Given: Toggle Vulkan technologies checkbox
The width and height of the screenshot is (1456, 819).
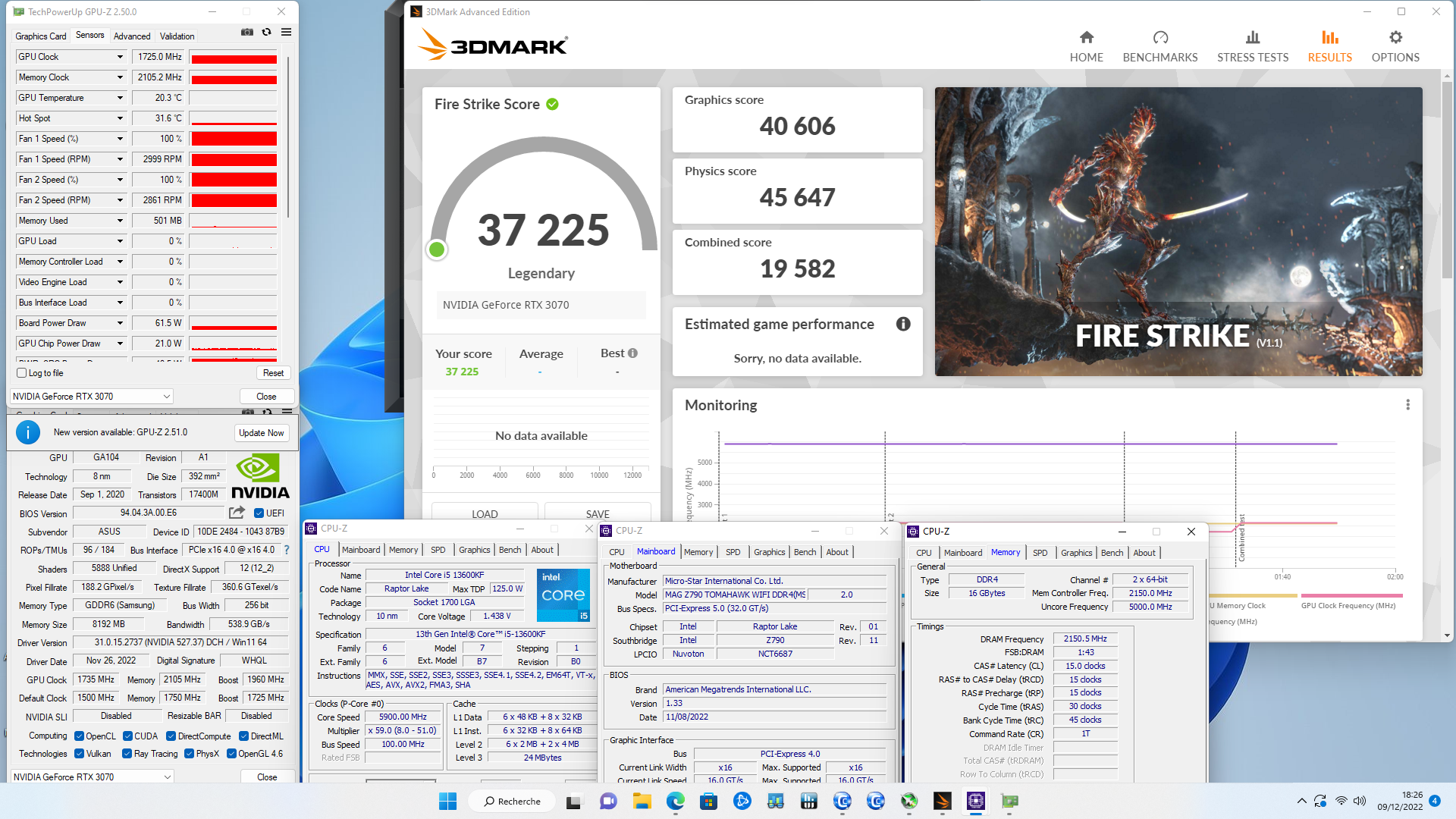Looking at the screenshot, I should click(79, 754).
